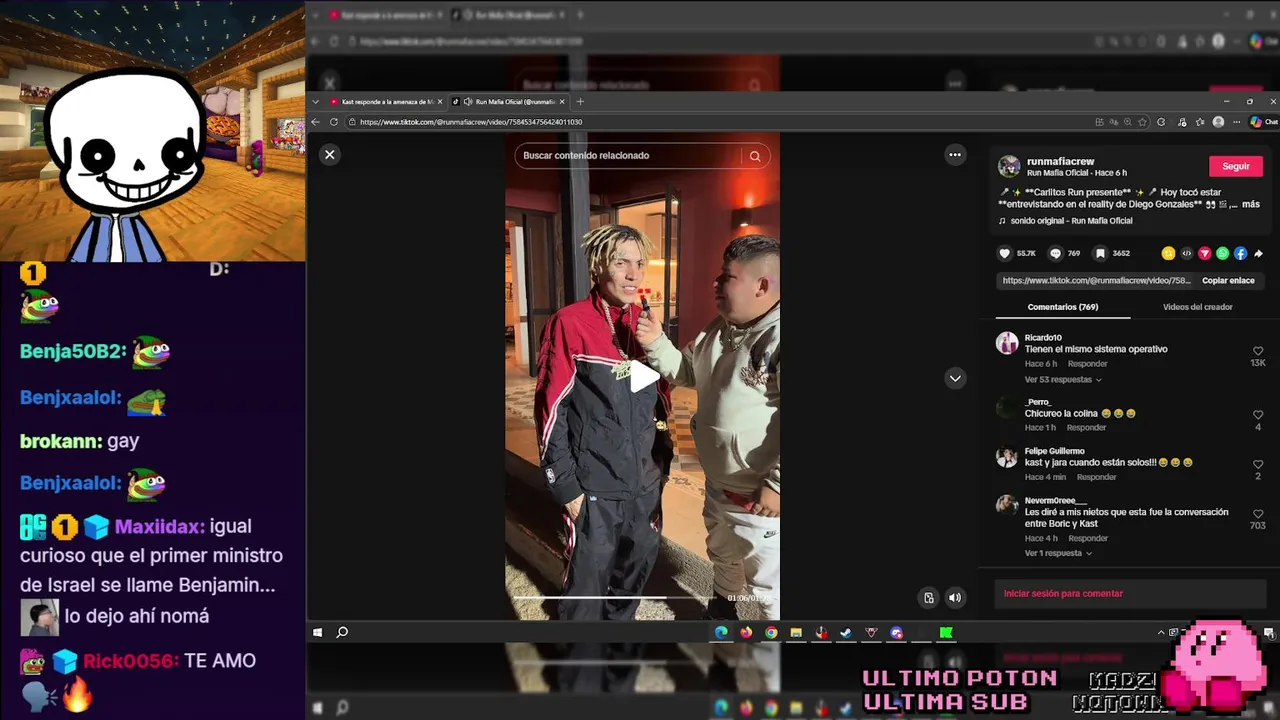Open browser zoom magnifier icon
The height and width of the screenshot is (720, 1280).
(1128, 122)
